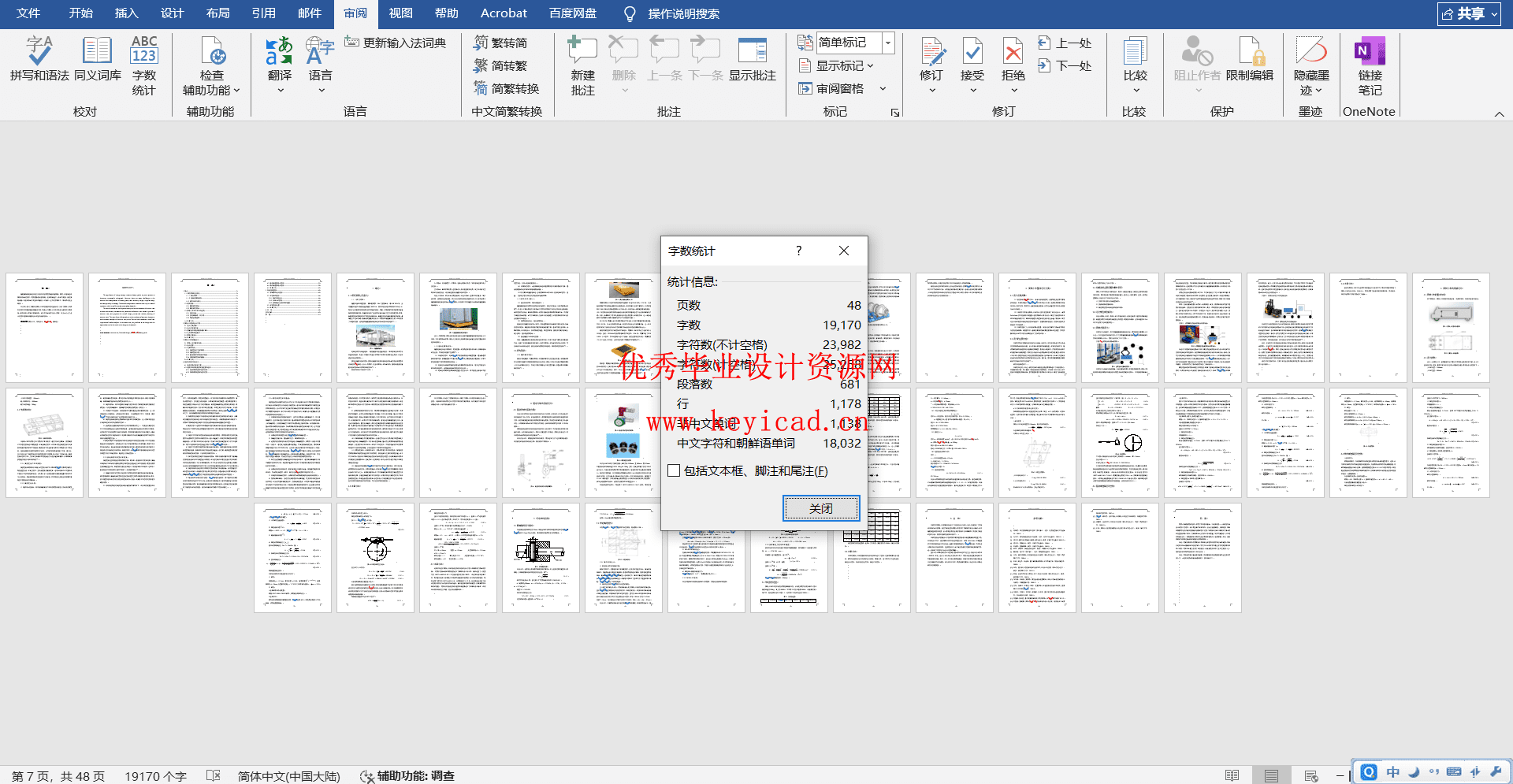Open the Thesaurus (同义词库)

coord(98,59)
